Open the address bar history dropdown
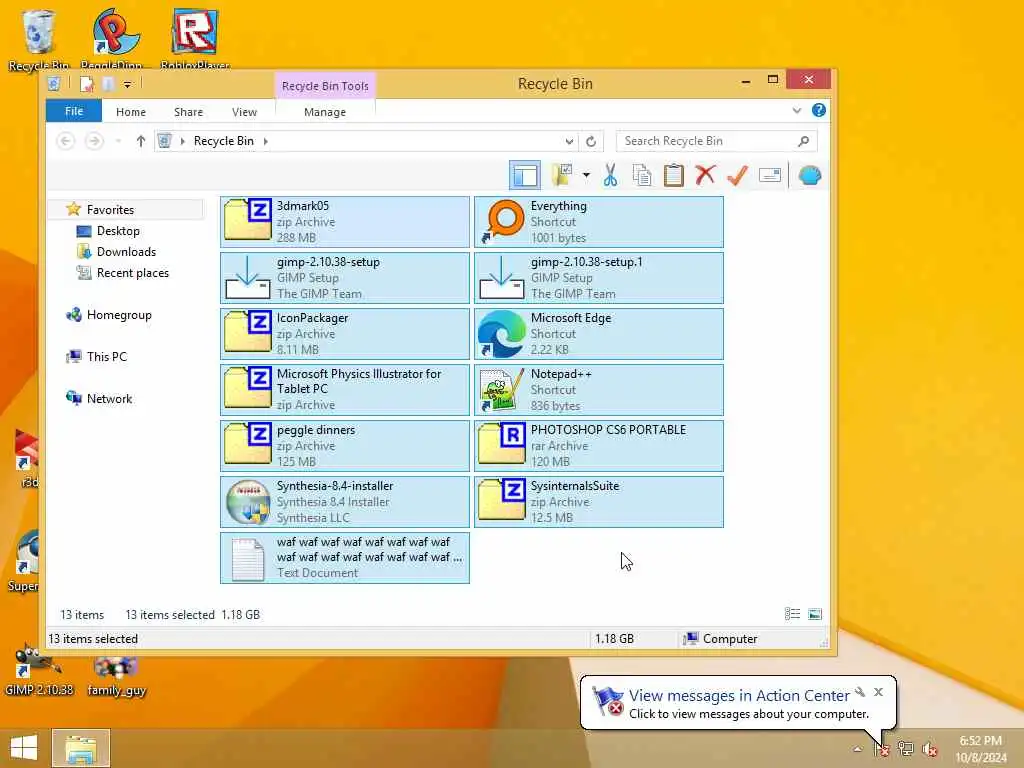 [x=569, y=141]
